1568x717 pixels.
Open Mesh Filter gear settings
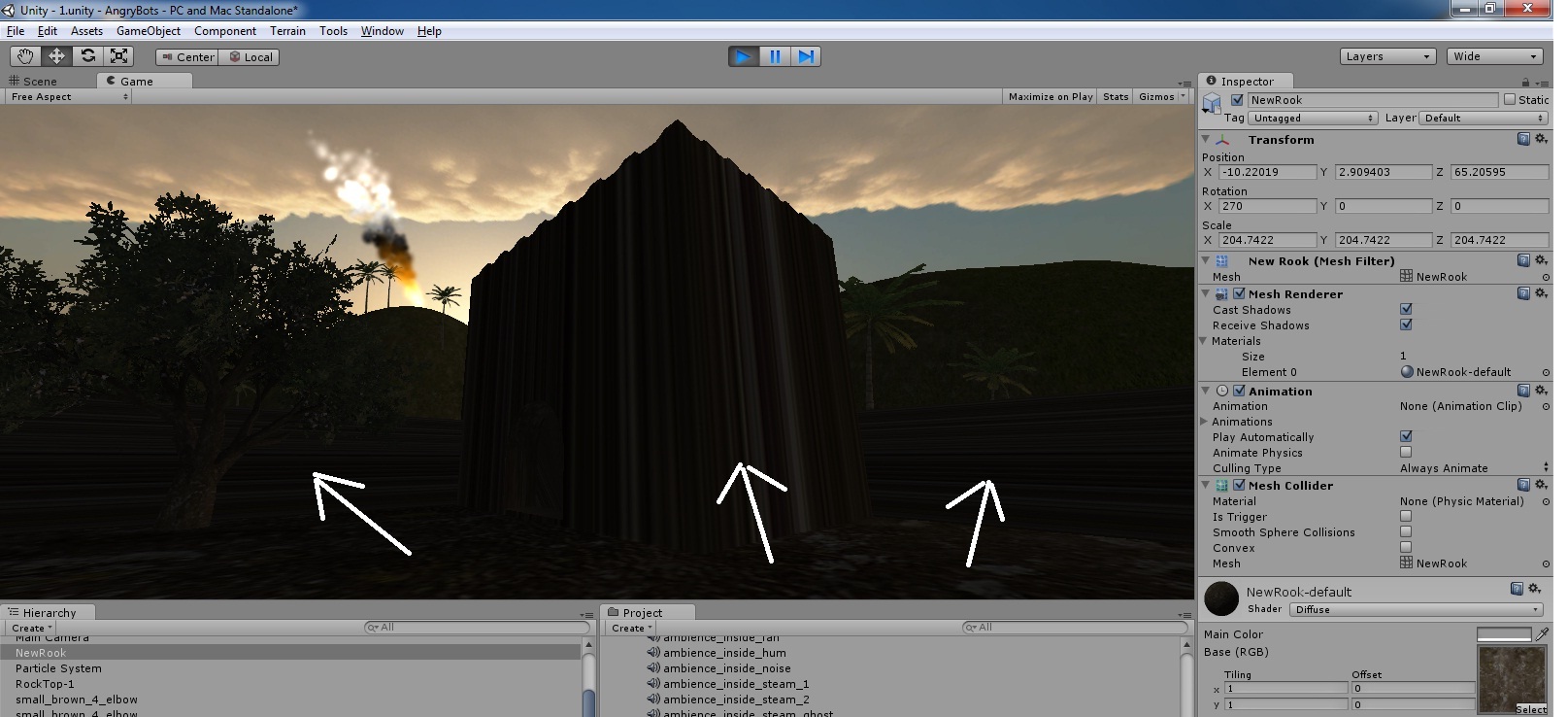tap(1541, 260)
